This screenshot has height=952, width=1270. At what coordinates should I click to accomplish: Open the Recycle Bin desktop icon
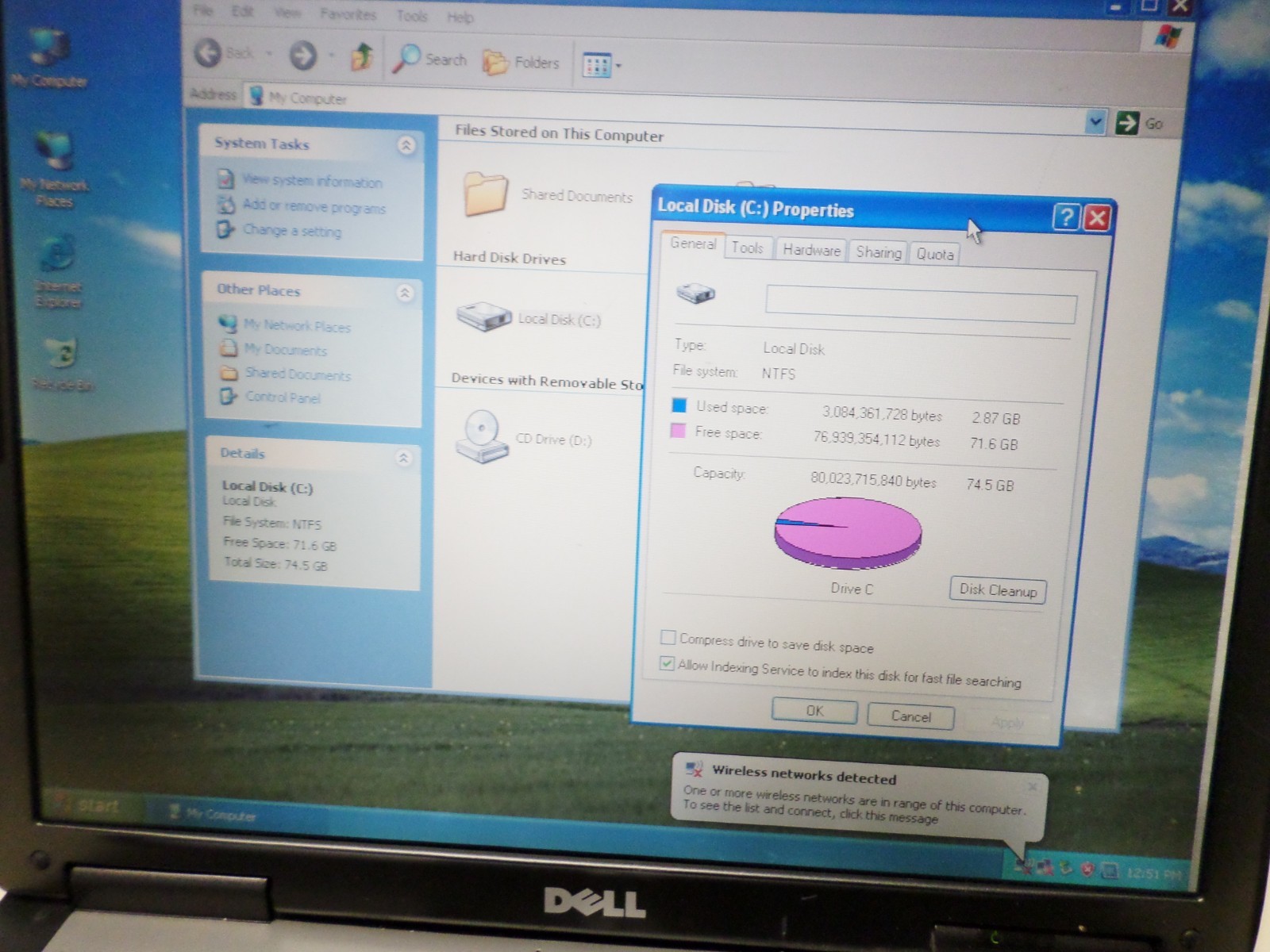62,365
